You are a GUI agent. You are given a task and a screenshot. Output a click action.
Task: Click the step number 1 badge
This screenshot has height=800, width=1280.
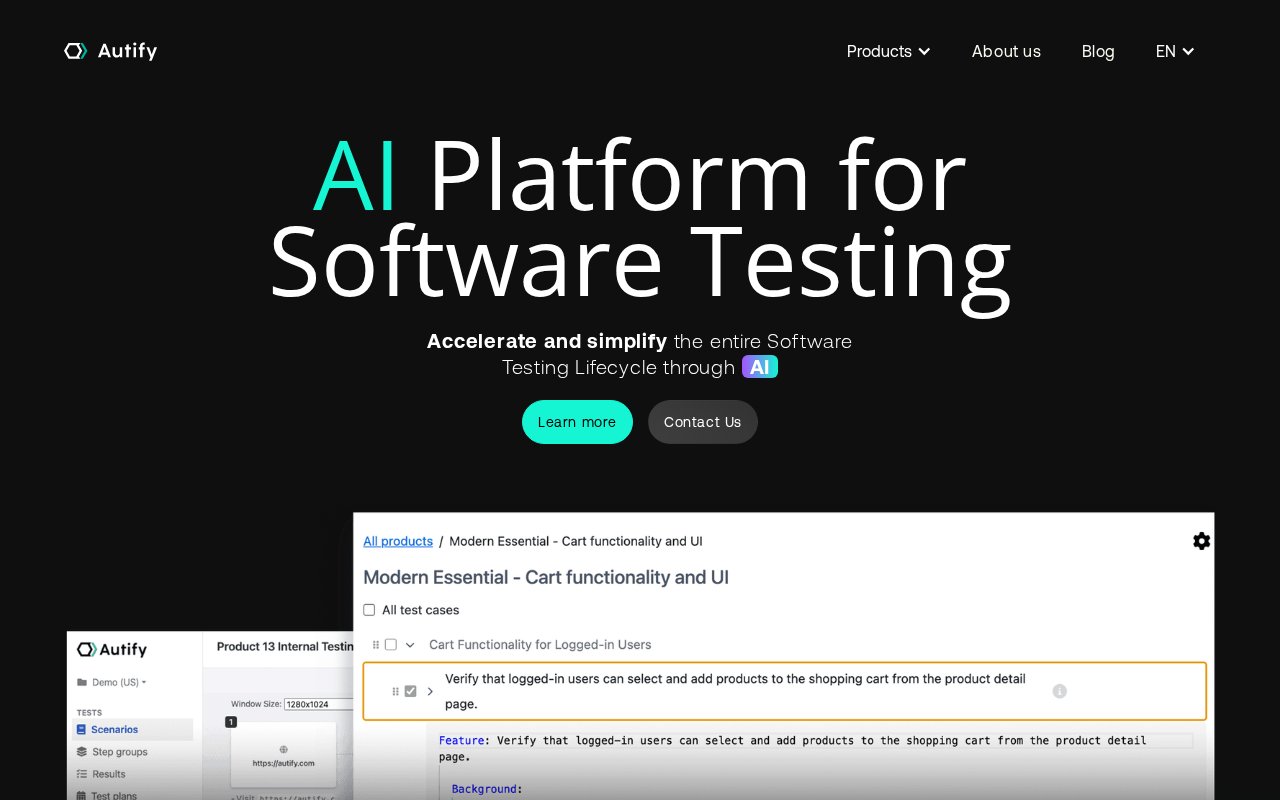click(x=231, y=722)
